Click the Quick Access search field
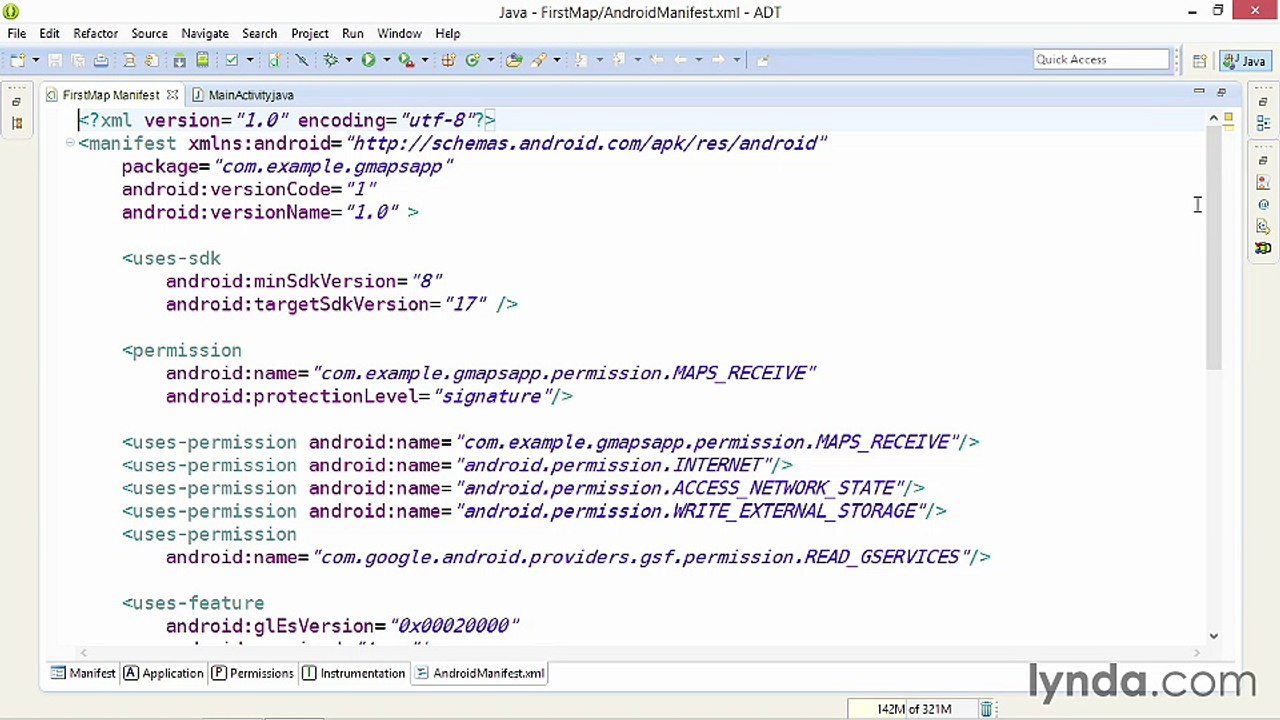The height and width of the screenshot is (720, 1280). (x=1101, y=60)
